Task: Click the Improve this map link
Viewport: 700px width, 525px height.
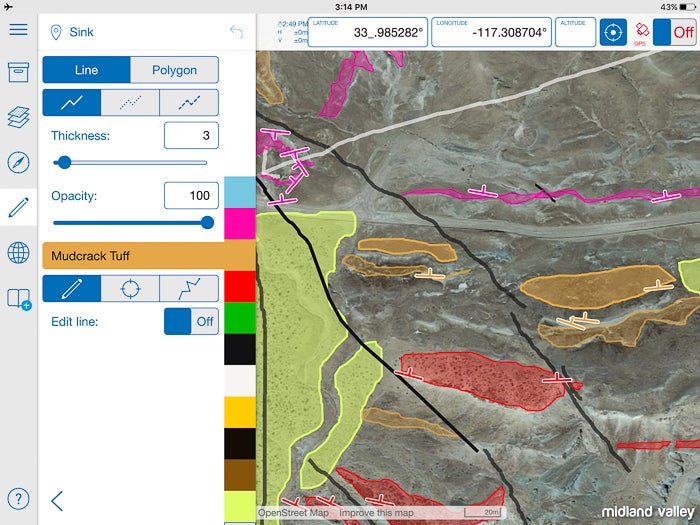Action: [x=375, y=513]
